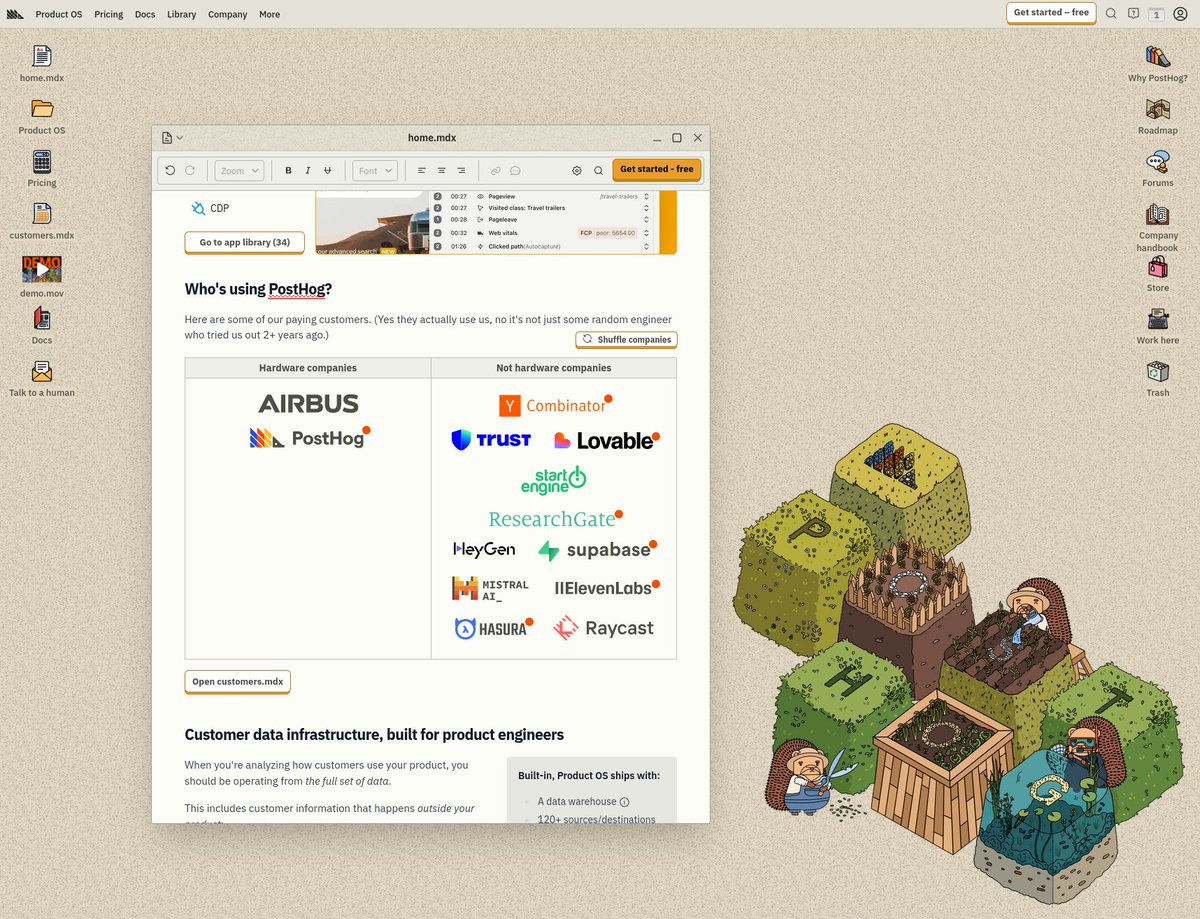Click Go to app library (34) button
1200x919 pixels.
[245, 243]
